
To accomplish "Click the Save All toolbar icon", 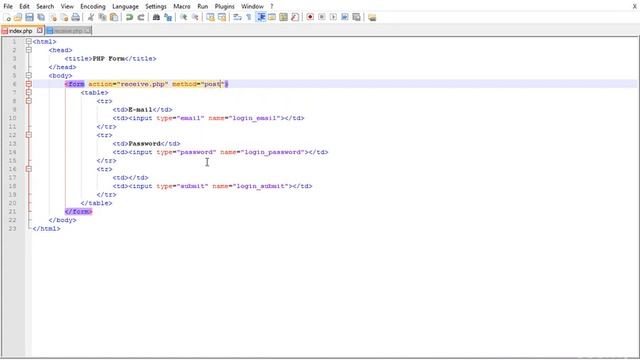I will click(41, 17).
